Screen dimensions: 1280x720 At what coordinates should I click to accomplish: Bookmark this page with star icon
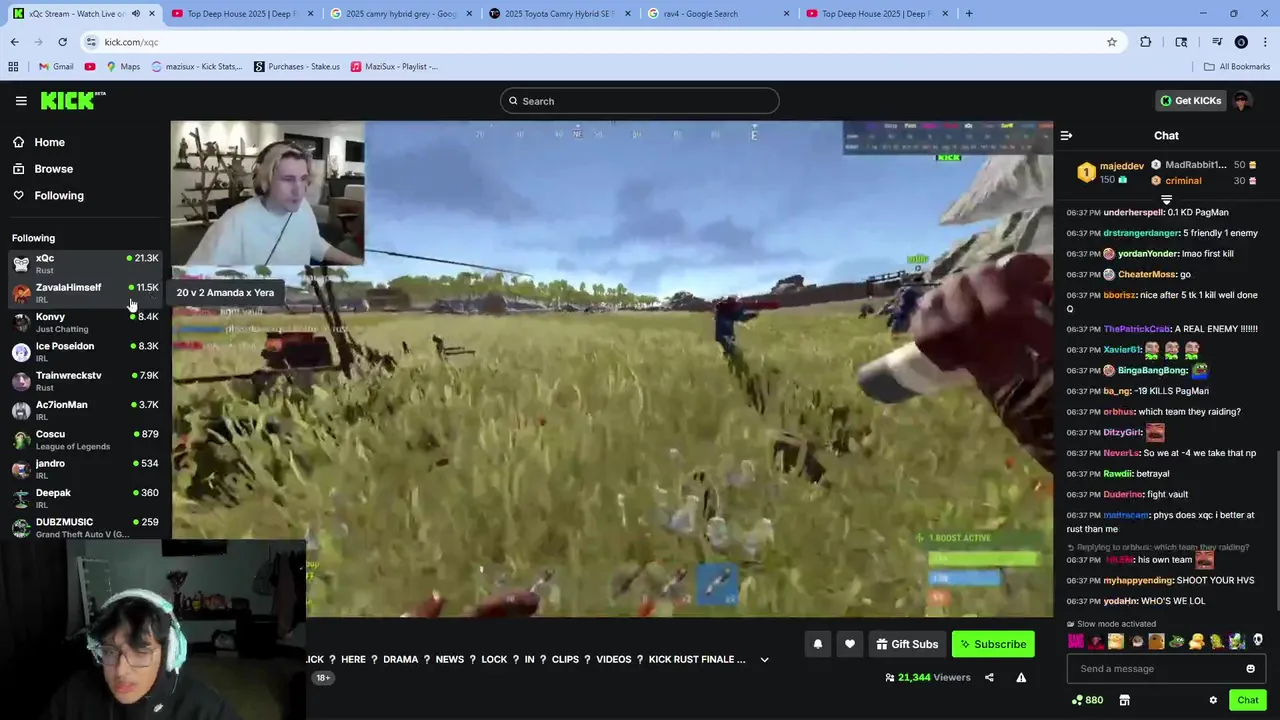pyautogui.click(x=1111, y=42)
